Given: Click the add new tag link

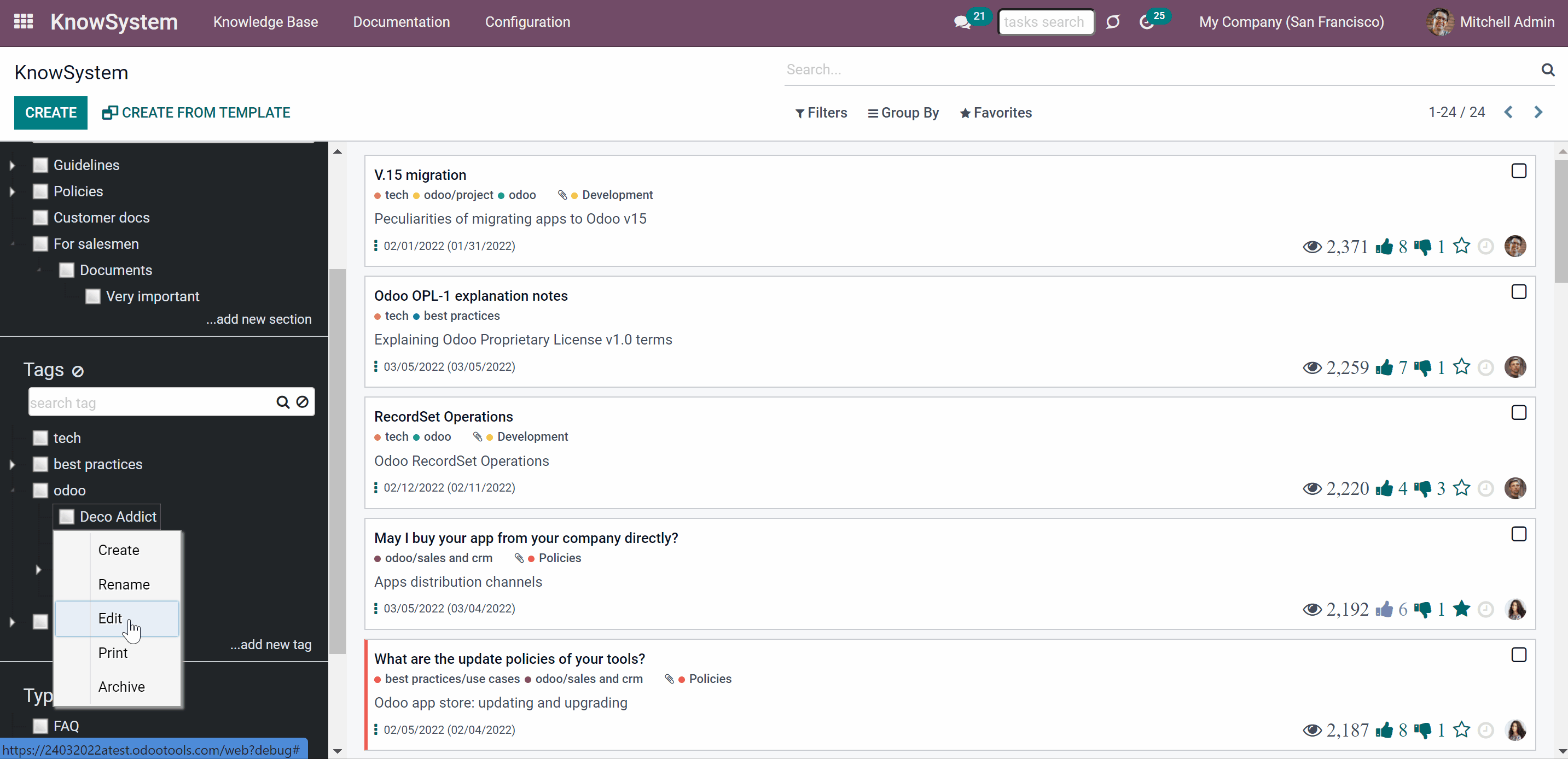Looking at the screenshot, I should pyautogui.click(x=271, y=645).
